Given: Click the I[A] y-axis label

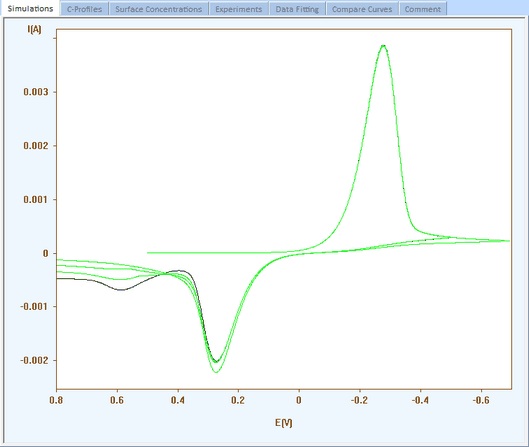Looking at the screenshot, I should [x=34, y=29].
